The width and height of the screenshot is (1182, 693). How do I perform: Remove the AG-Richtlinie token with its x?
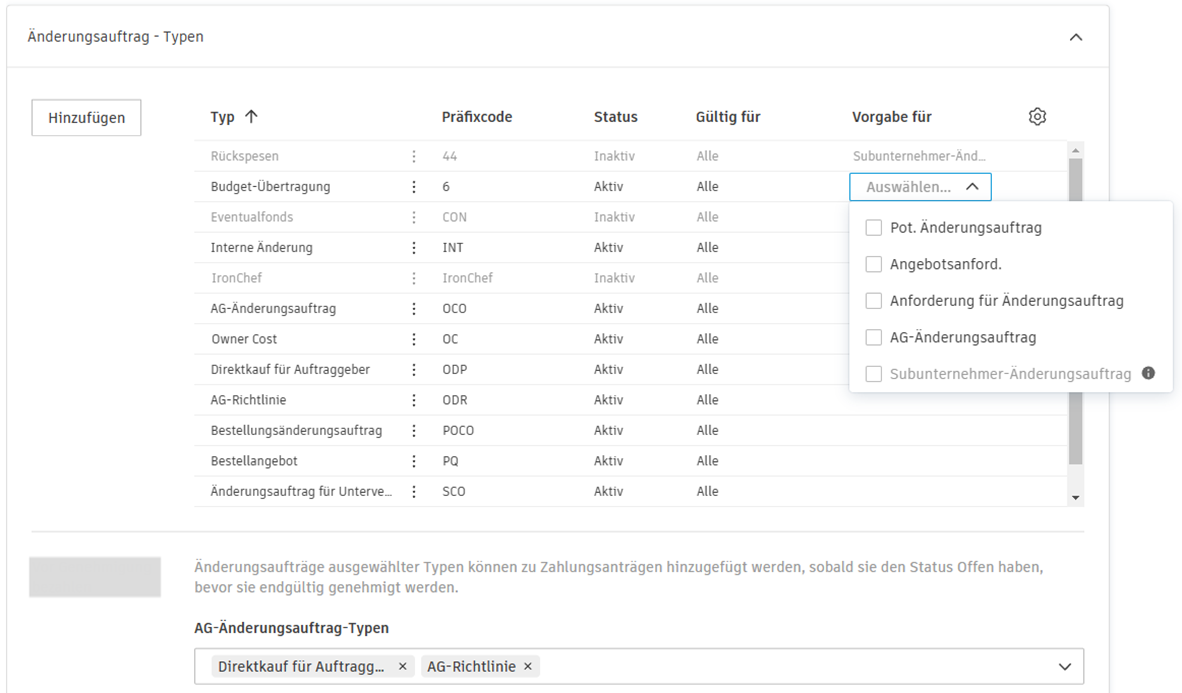527,666
